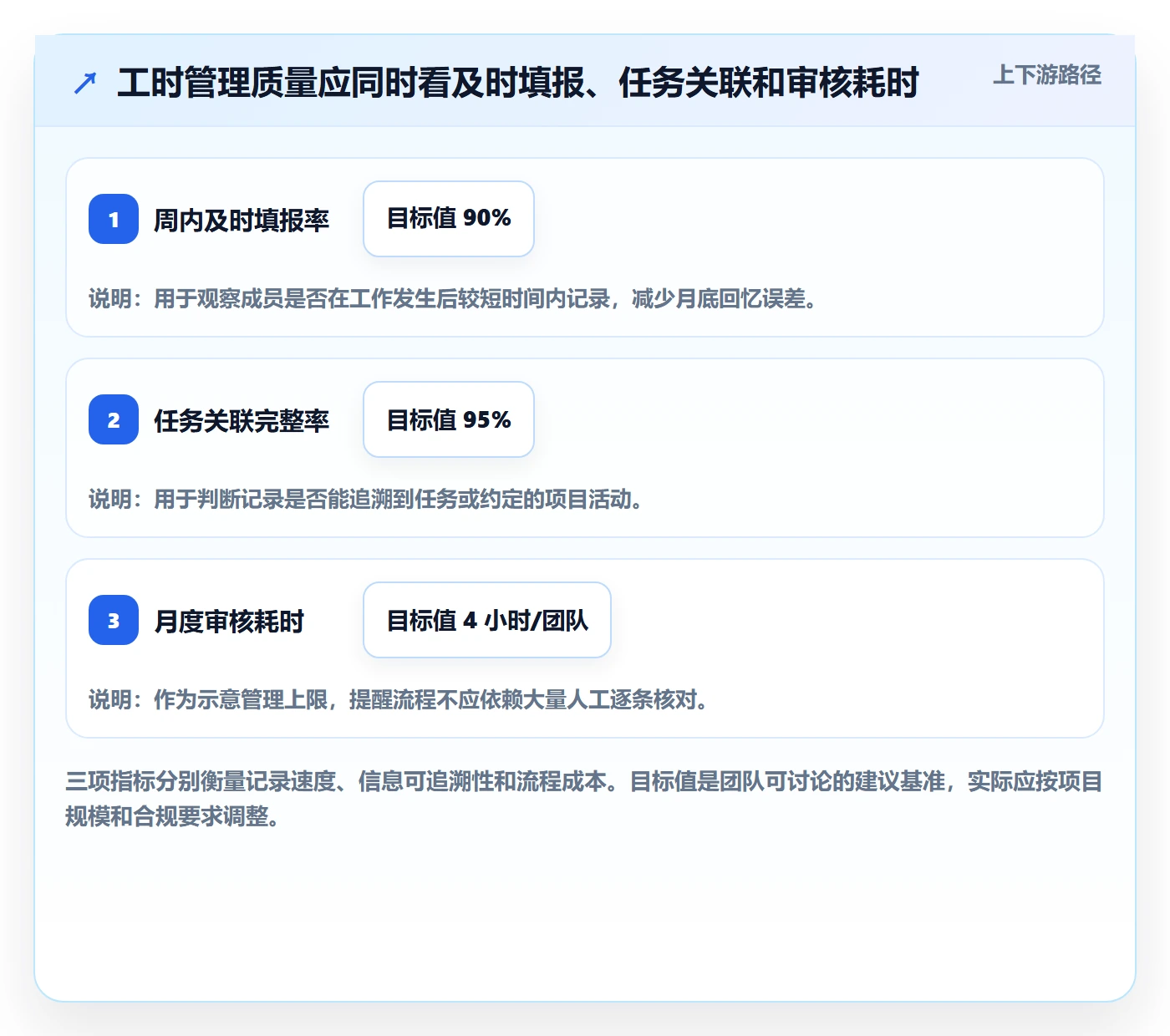The image size is (1170, 1036).
Task: Click the 目标值 90% pill
Action: click(x=449, y=219)
